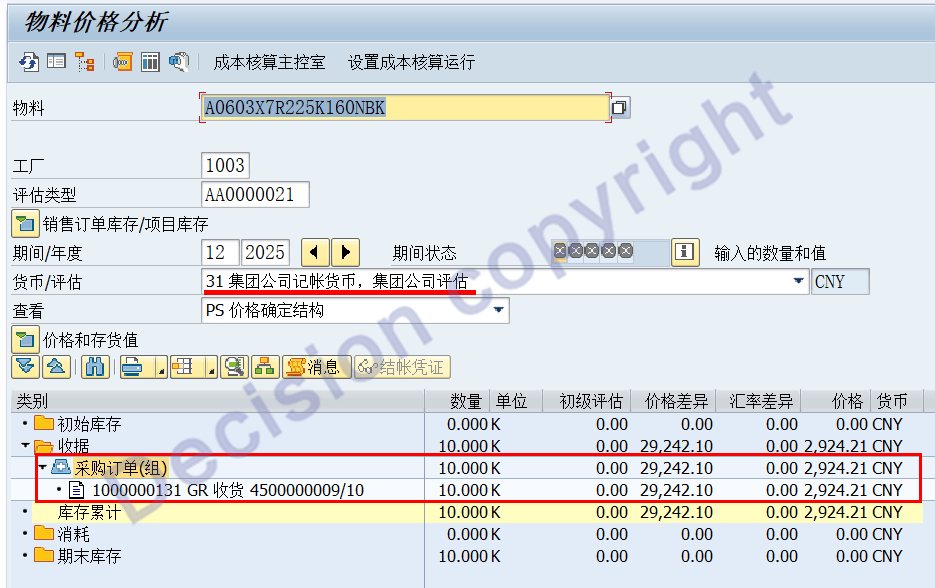Click the 消息 button

[x=317, y=367]
